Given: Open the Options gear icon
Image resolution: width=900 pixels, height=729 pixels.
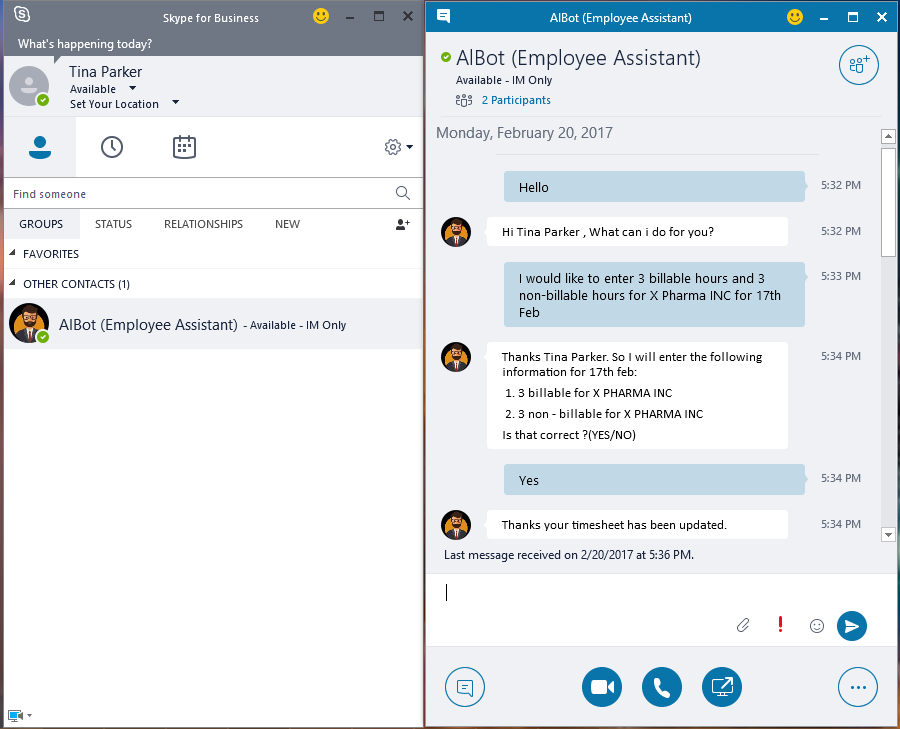Looking at the screenshot, I should [393, 147].
